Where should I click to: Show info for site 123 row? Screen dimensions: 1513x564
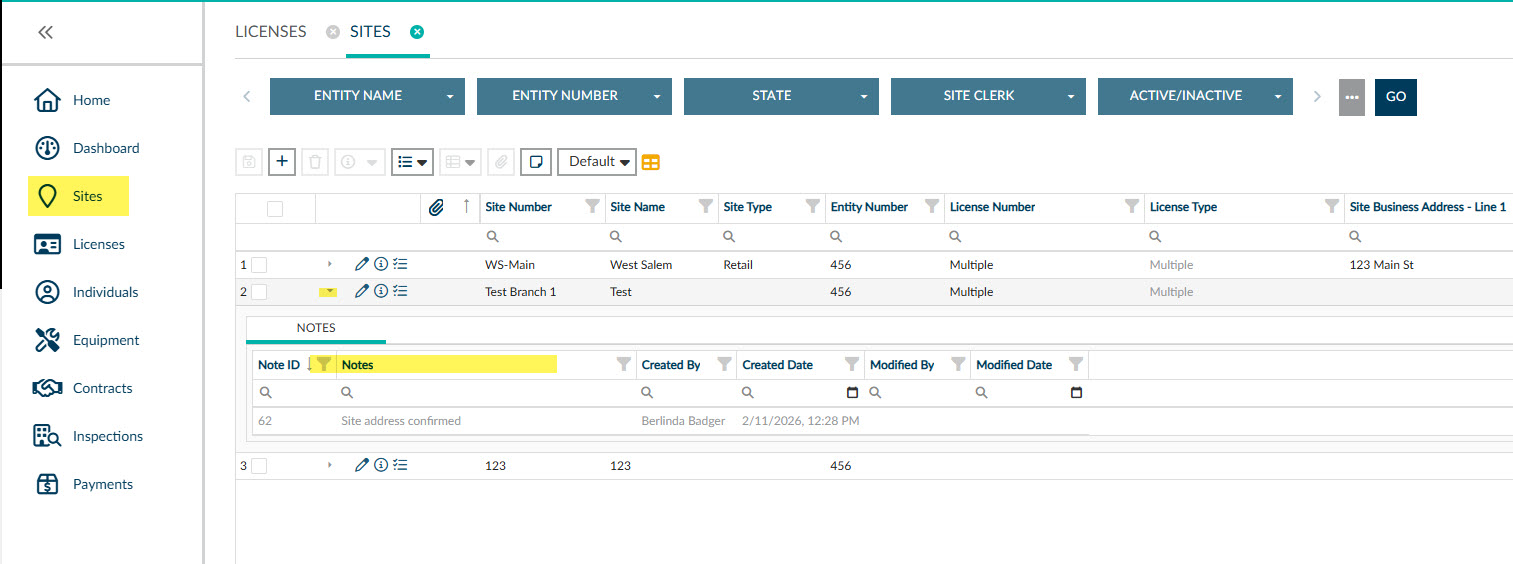[381, 465]
